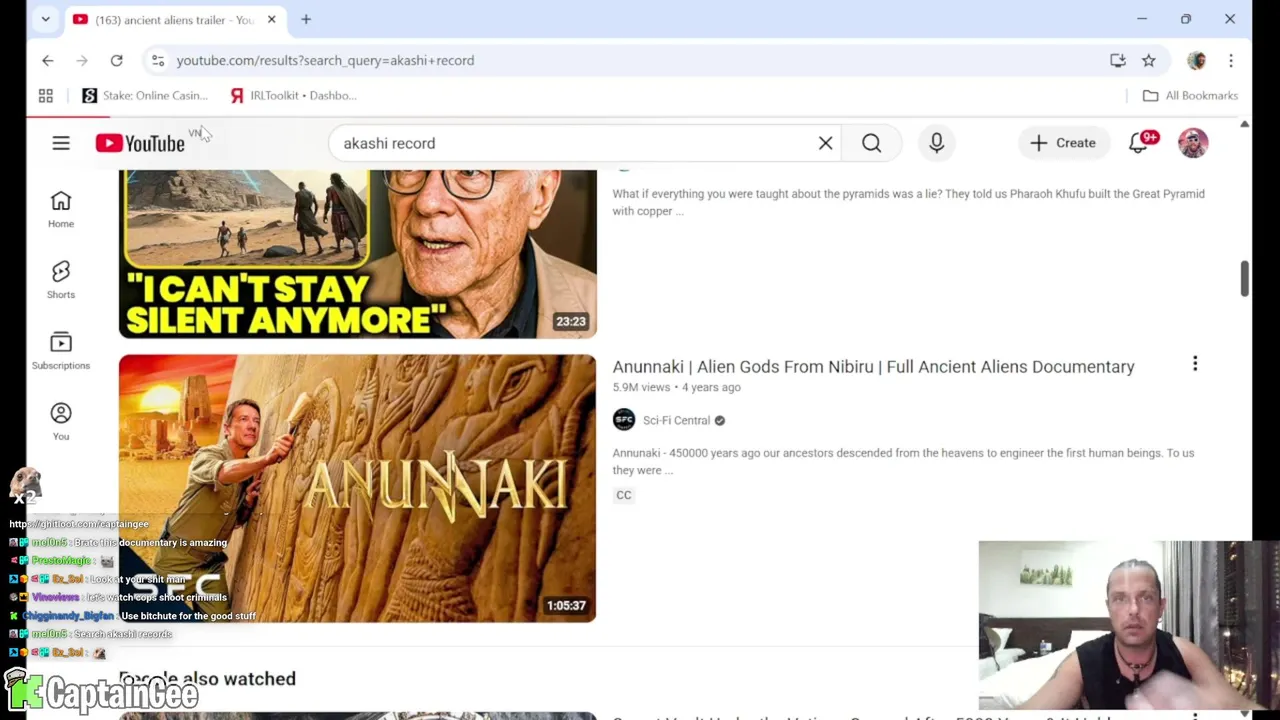View site information icon in address bar
Viewport: 1280px width, 720px height.
(158, 60)
